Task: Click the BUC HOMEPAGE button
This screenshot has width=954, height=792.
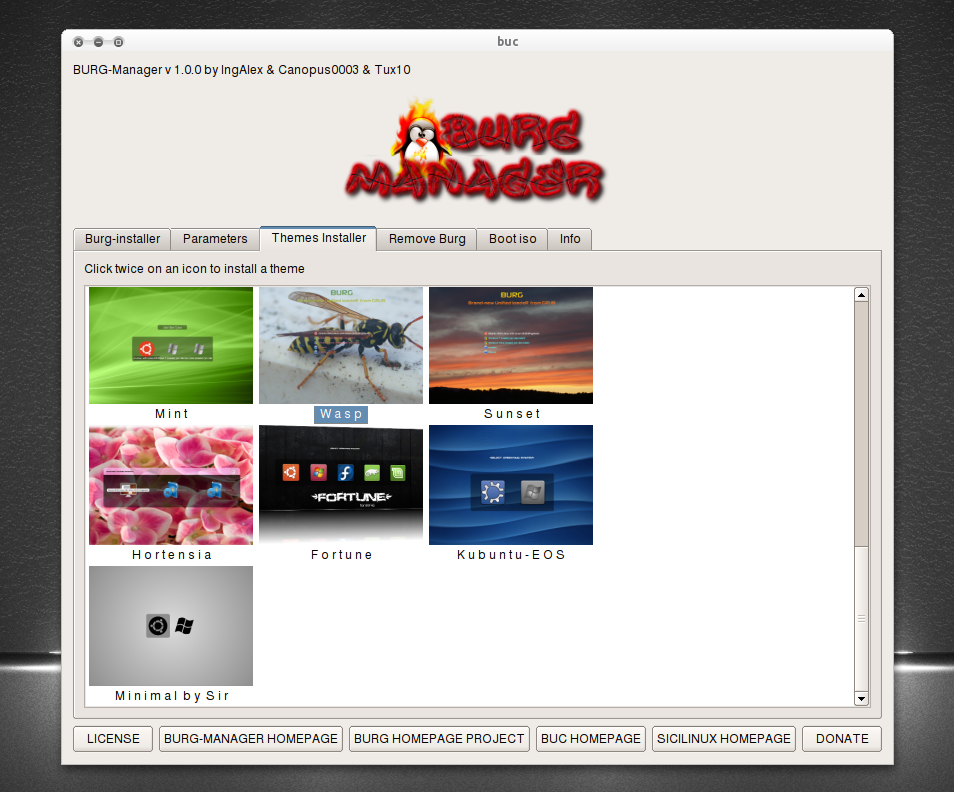Action: point(591,738)
